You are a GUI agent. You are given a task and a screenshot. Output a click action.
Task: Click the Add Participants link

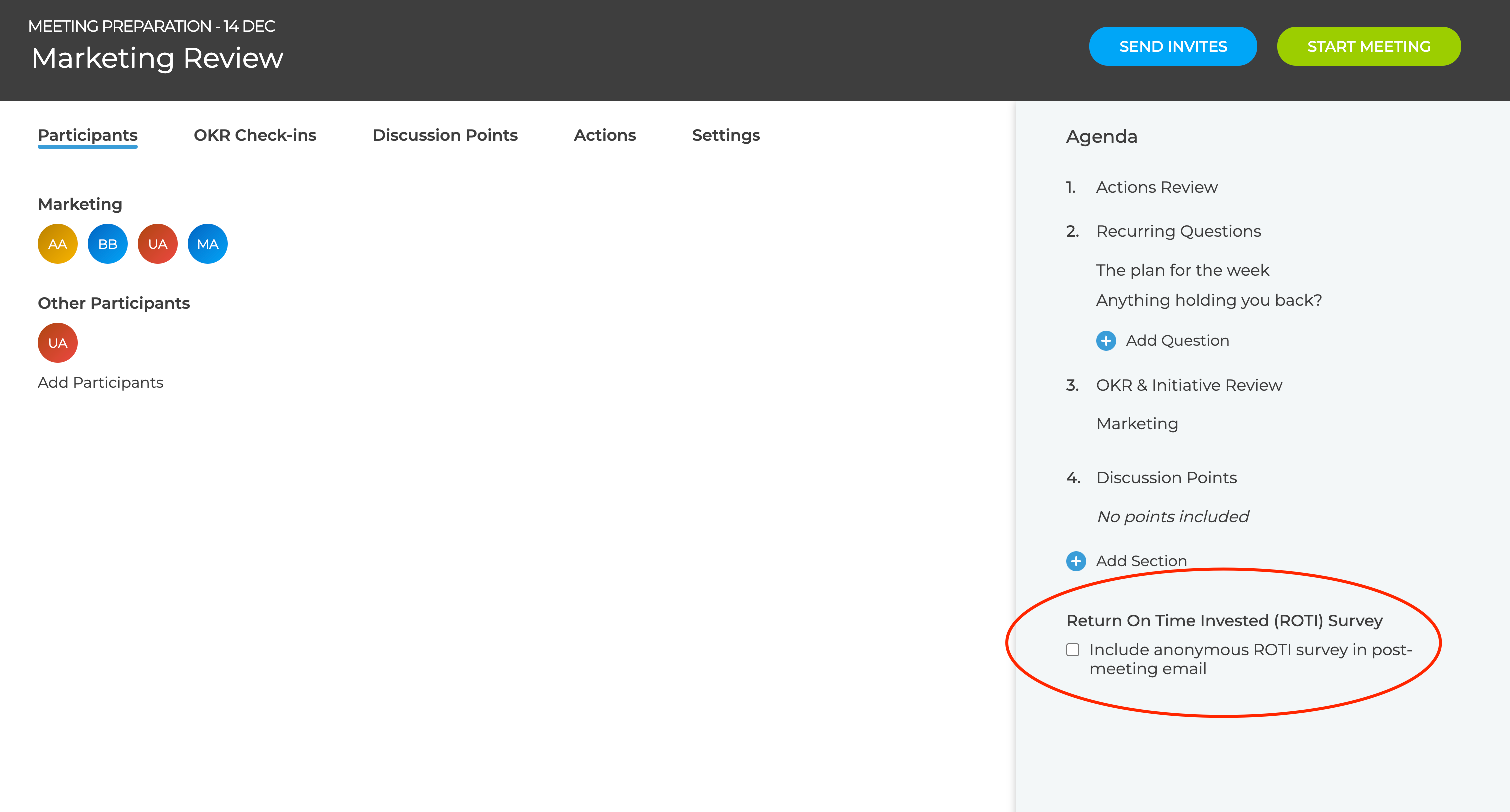point(101,383)
